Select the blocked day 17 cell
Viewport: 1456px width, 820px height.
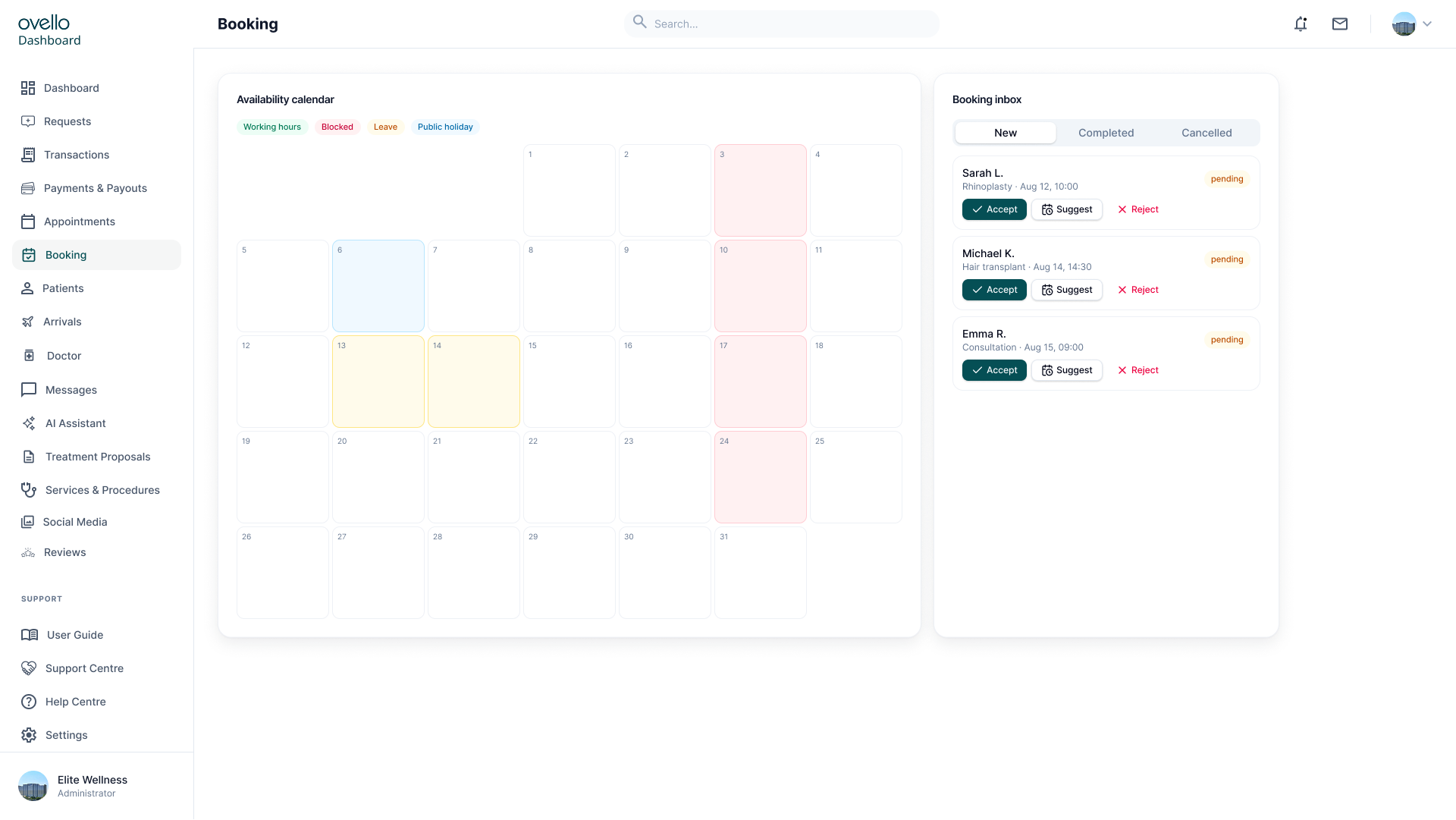pos(761,382)
